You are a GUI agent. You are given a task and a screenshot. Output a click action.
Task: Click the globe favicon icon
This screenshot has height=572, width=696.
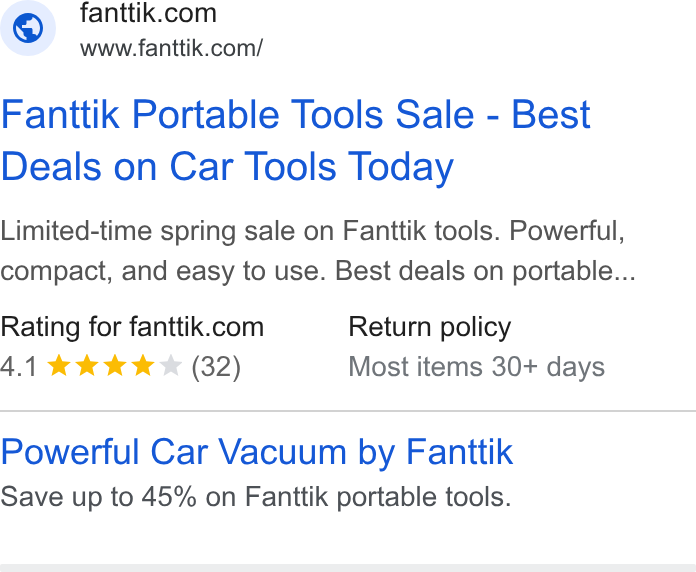point(28,28)
